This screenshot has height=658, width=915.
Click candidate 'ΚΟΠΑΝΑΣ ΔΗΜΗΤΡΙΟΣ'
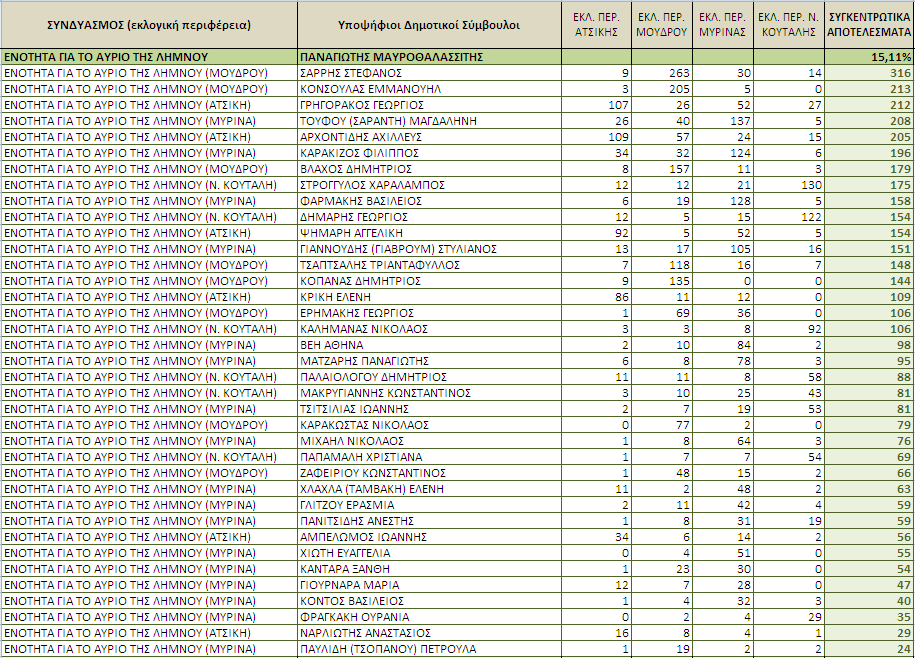360,281
